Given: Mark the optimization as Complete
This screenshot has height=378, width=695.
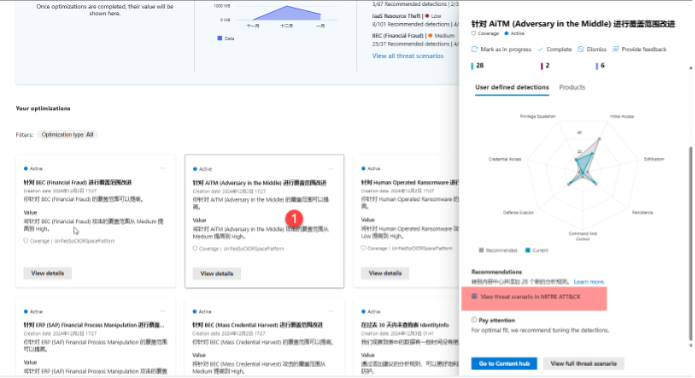Looking at the screenshot, I should (554, 49).
